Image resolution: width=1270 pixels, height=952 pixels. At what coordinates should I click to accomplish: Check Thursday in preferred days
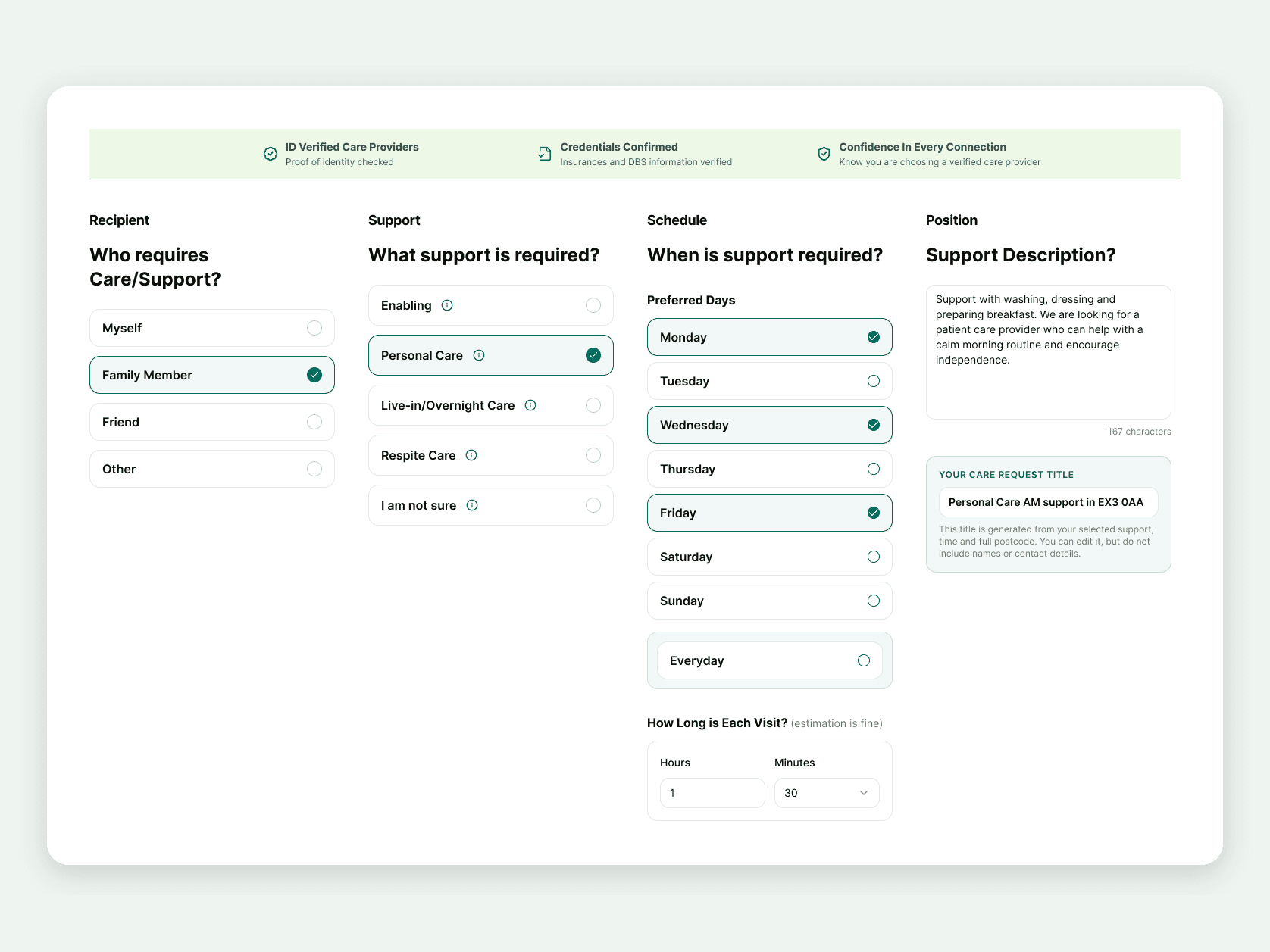770,469
